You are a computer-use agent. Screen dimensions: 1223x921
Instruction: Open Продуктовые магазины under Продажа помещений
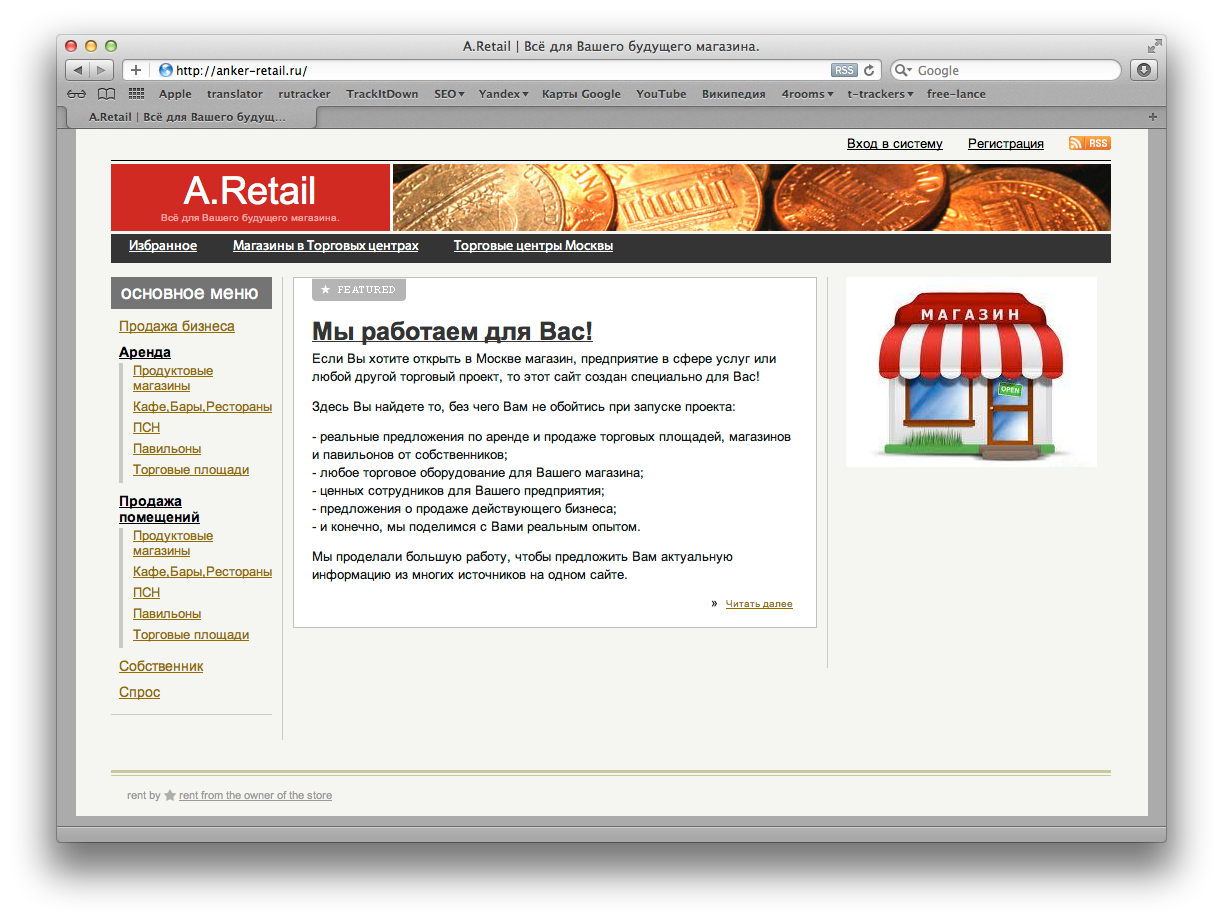(173, 543)
